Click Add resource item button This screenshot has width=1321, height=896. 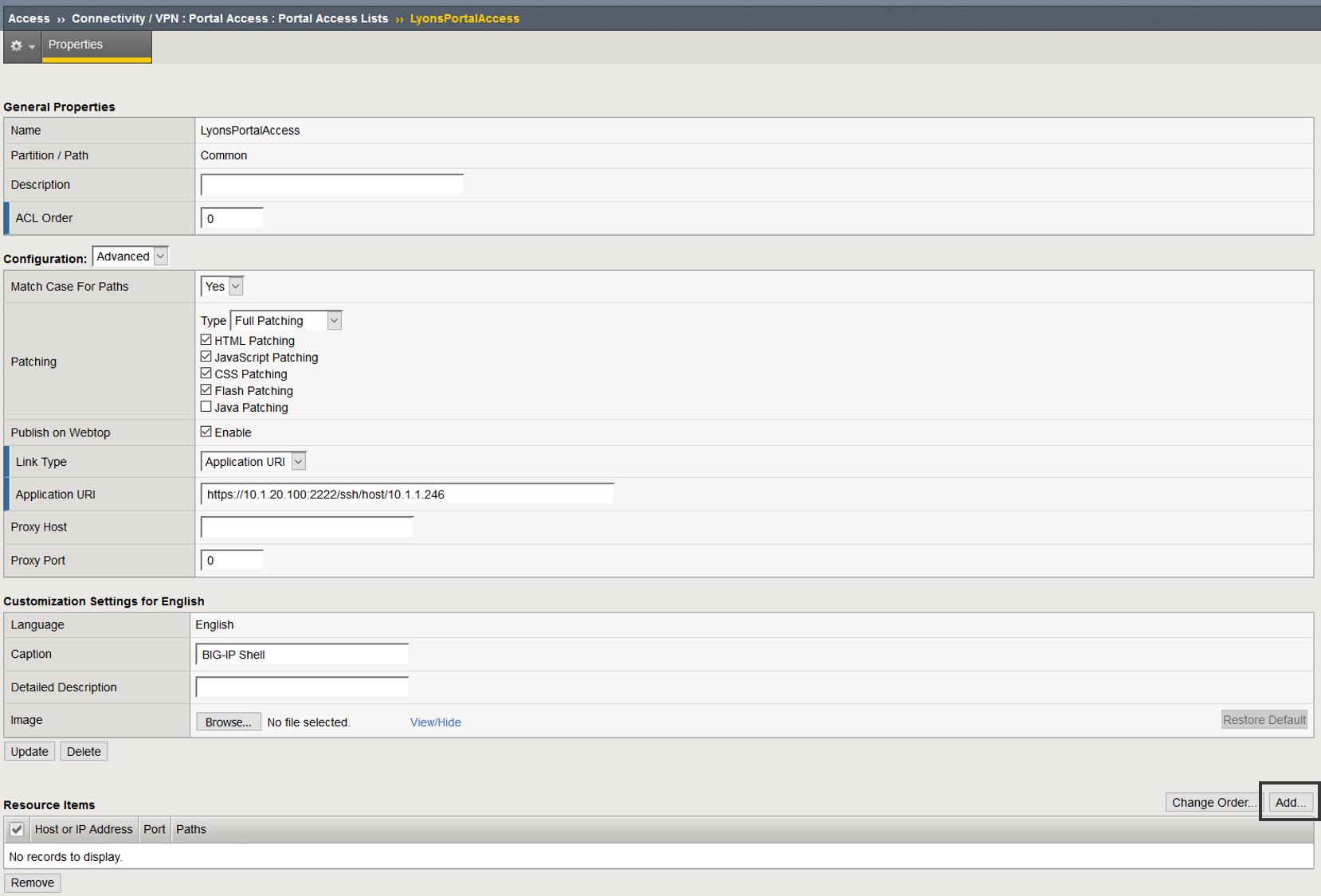pos(1290,802)
